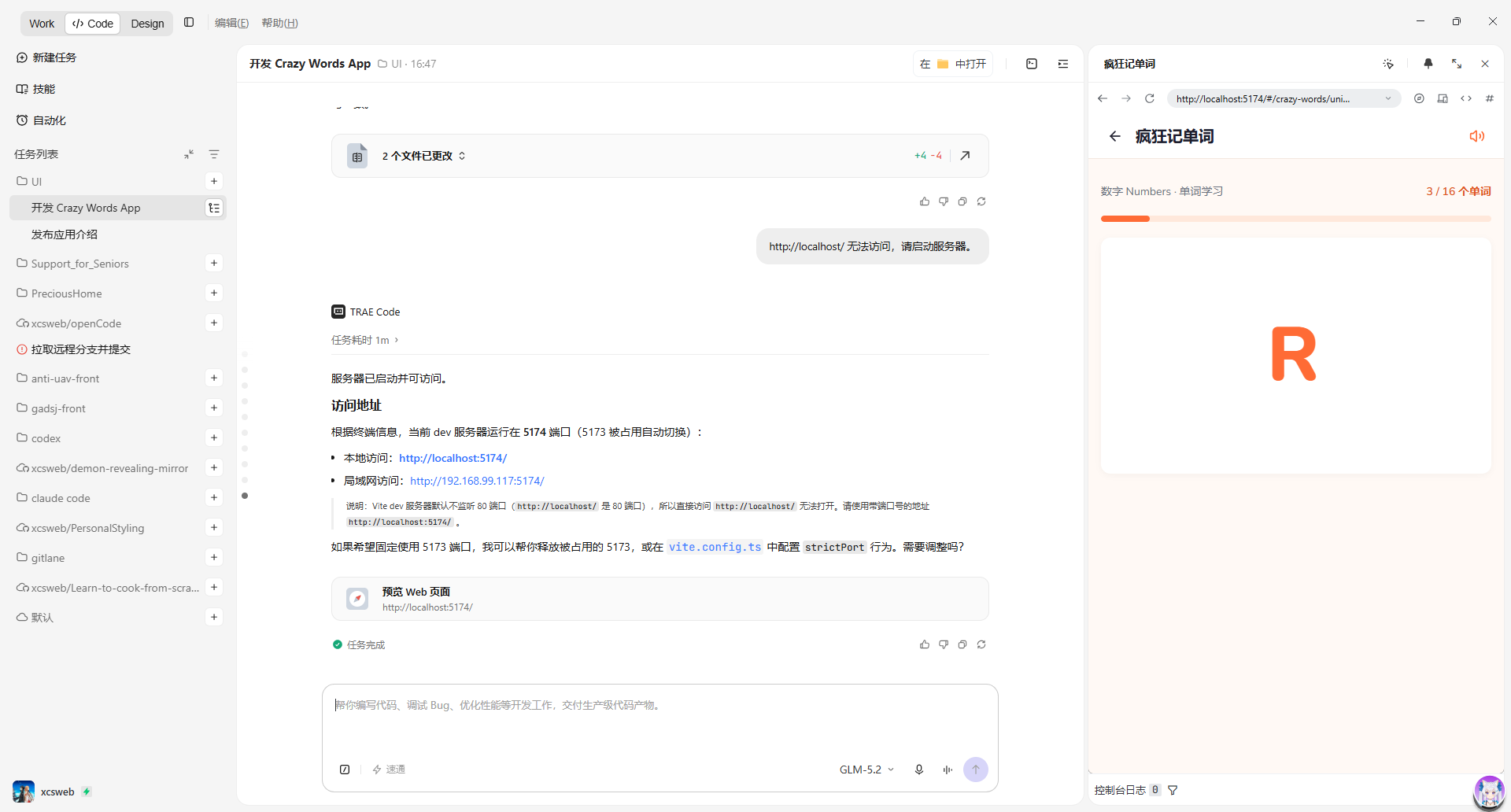Open the preview URL bar dropdown arrow
Viewport: 1511px width, 812px height.
coord(1388,98)
